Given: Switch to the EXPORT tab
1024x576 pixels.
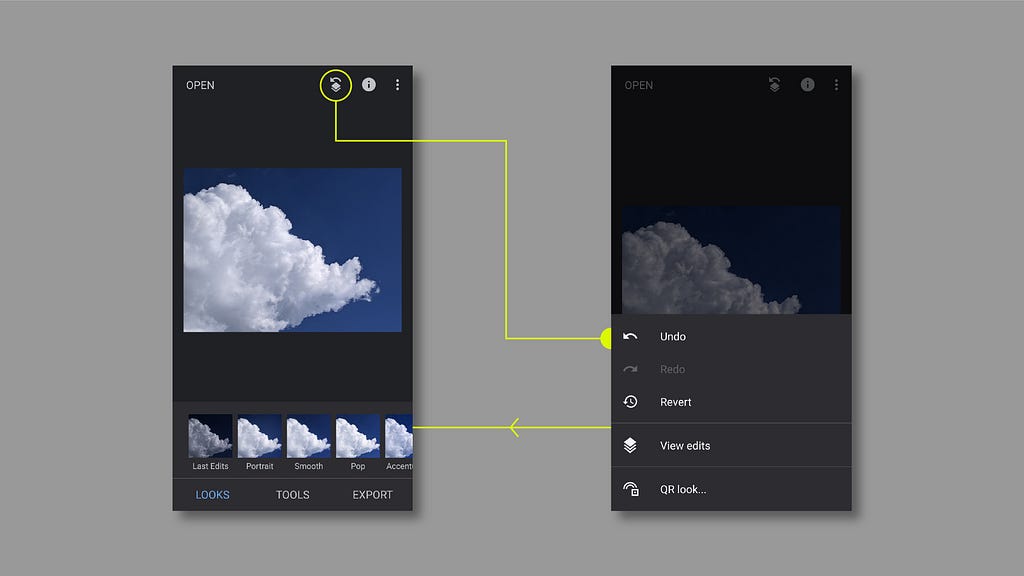Looking at the screenshot, I should (x=372, y=494).
